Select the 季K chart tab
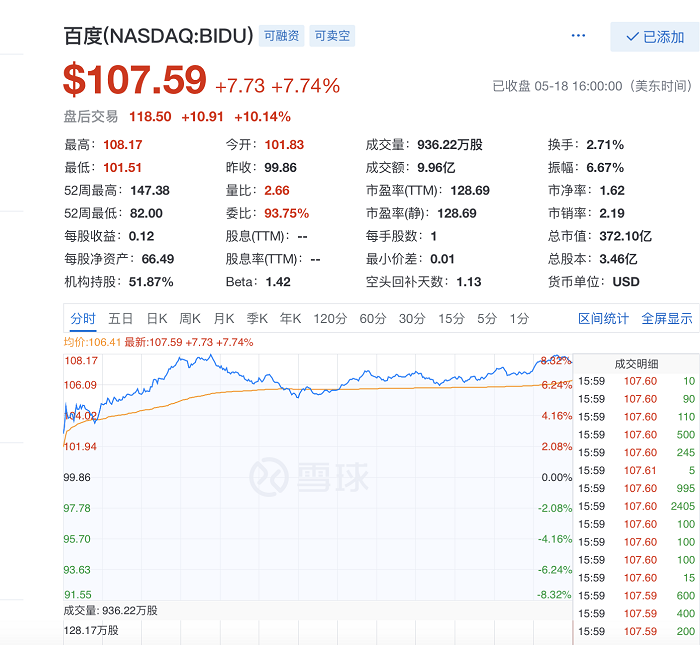 (257, 319)
